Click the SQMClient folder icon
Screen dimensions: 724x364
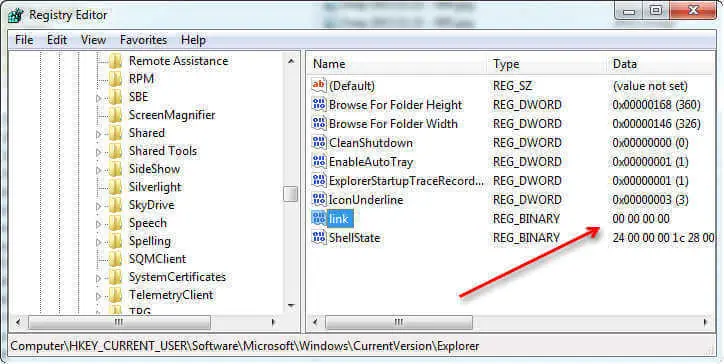coord(115,259)
